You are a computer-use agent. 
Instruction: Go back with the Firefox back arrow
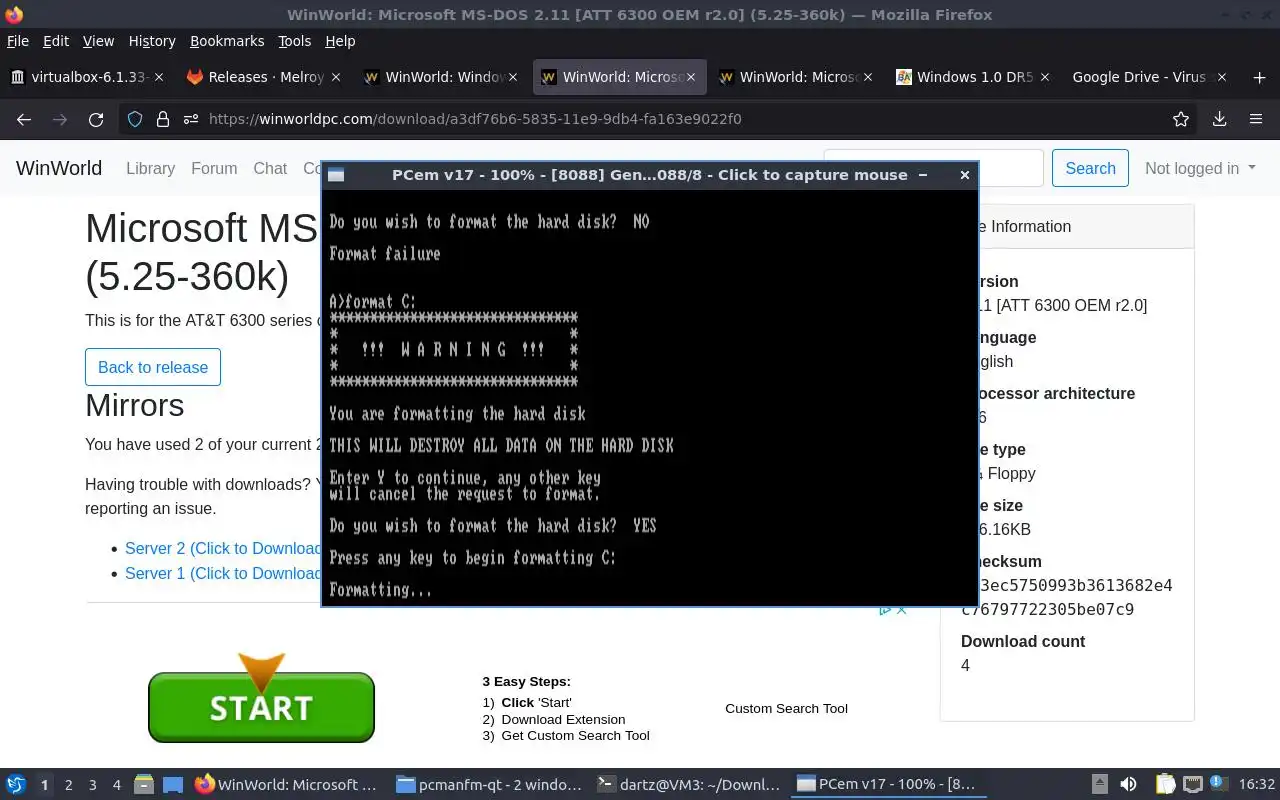click(x=24, y=119)
